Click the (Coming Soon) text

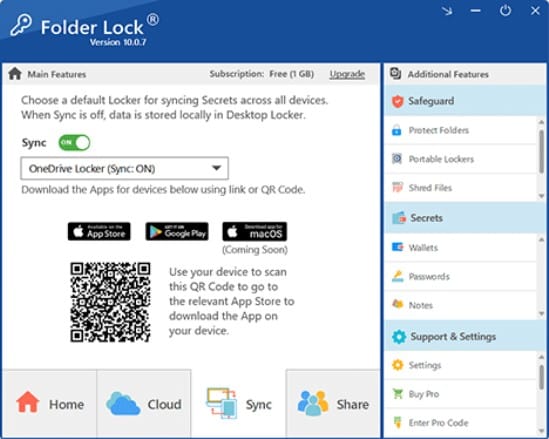[255, 250]
